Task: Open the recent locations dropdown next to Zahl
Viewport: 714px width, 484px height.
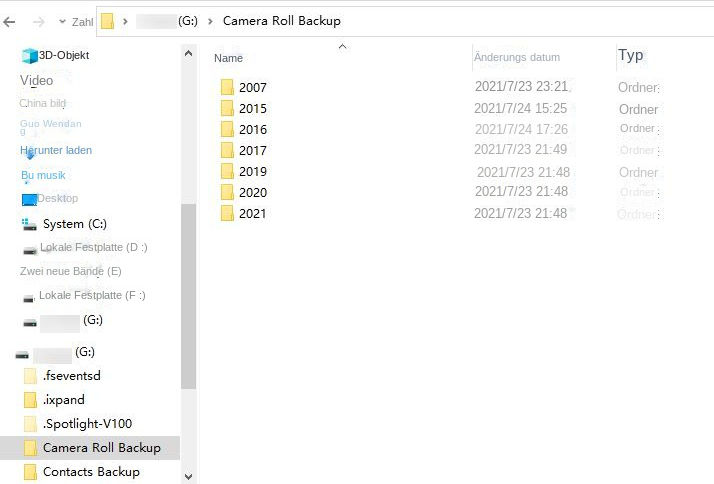Action: [x=62, y=21]
